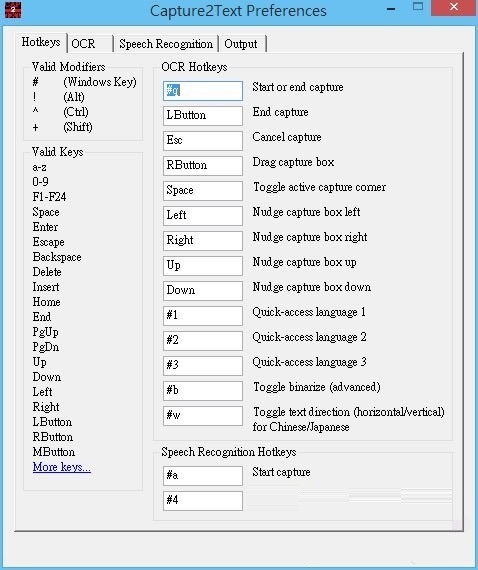The image size is (478, 570).
Task: Switch to the OCR tab
Action: pyautogui.click(x=91, y=44)
